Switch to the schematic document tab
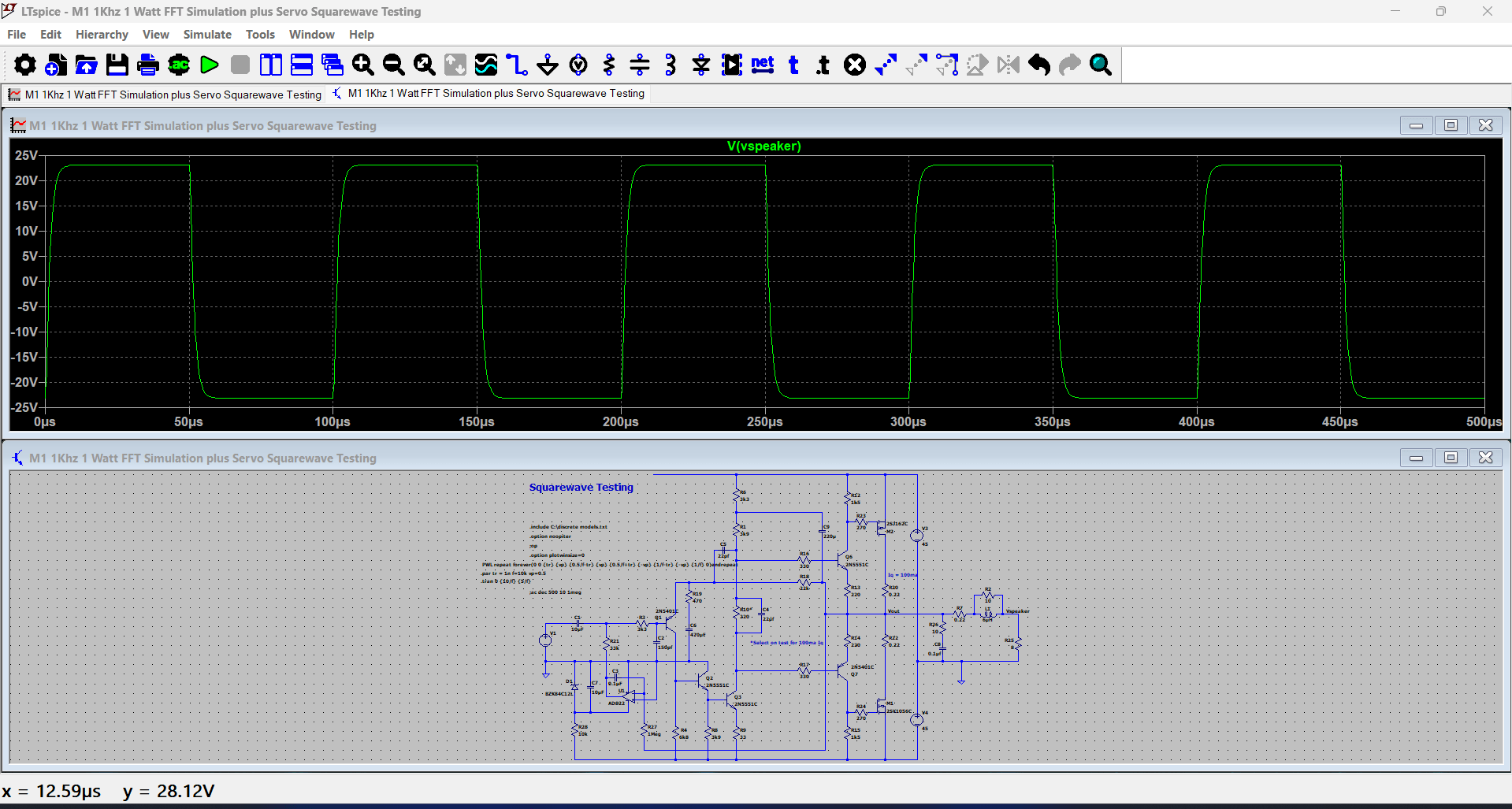The image size is (1512, 809). [x=489, y=93]
